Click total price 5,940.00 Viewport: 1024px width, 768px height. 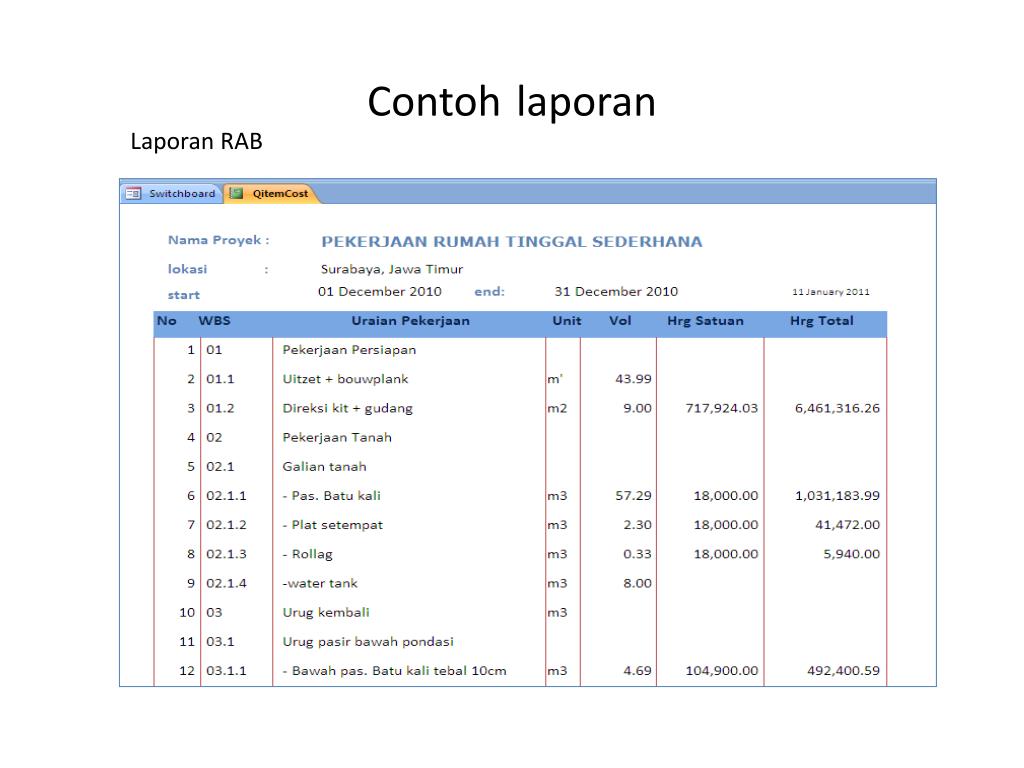click(x=852, y=554)
